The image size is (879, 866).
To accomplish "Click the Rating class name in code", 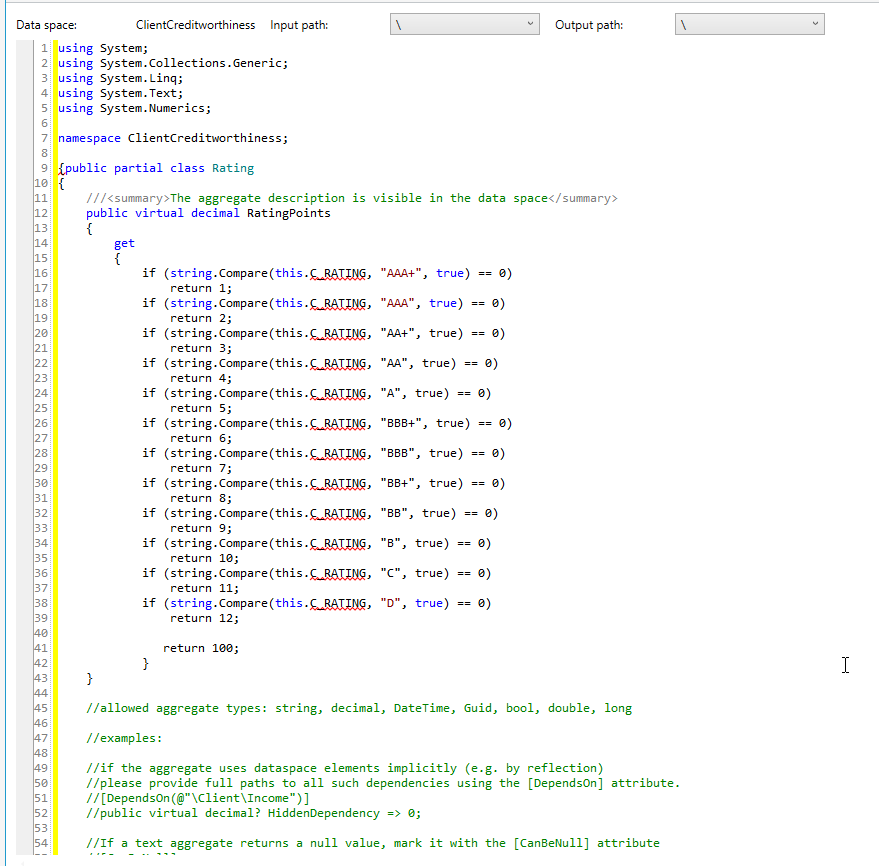I will tap(233, 168).
